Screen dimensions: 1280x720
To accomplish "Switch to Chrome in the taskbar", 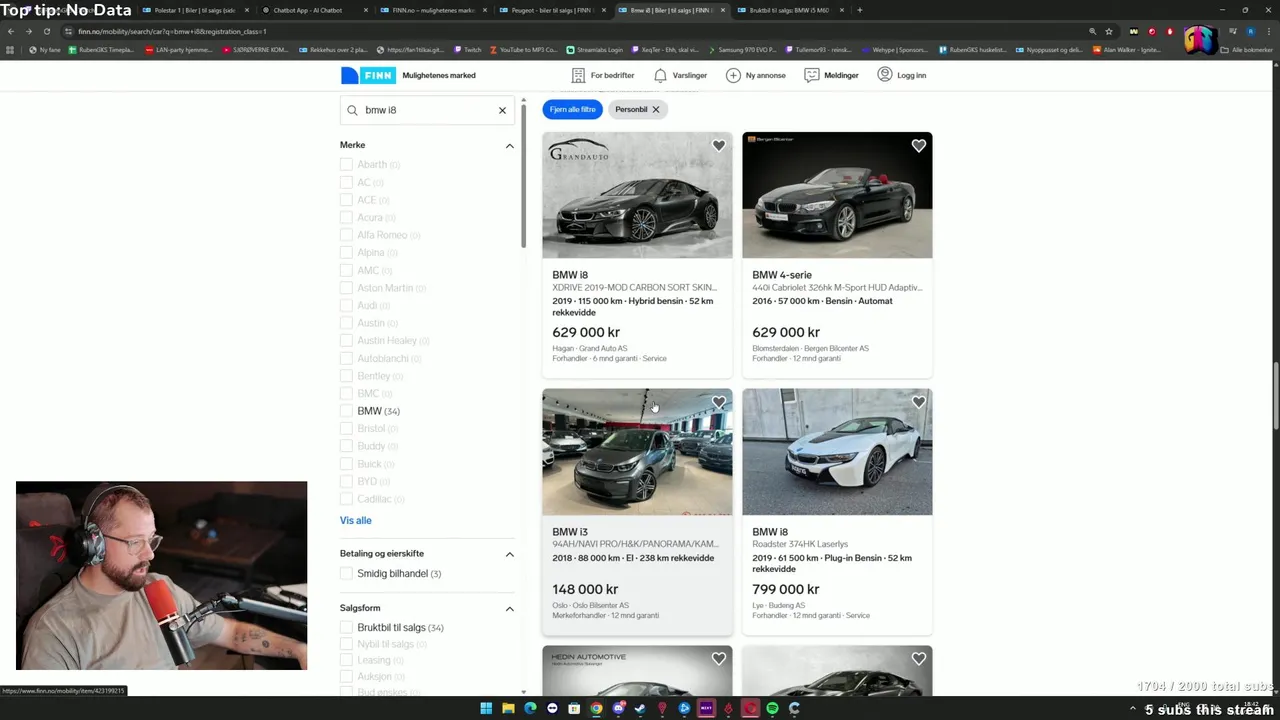I will click(596, 708).
